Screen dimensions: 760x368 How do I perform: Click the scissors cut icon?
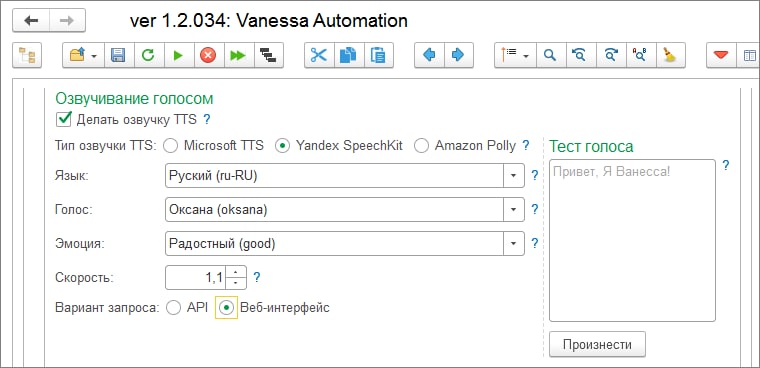319,55
